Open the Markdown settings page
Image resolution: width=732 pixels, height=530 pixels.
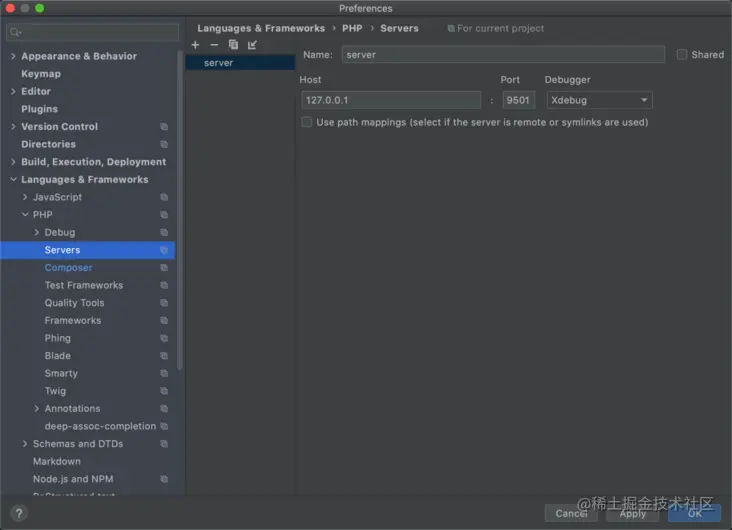pos(57,461)
